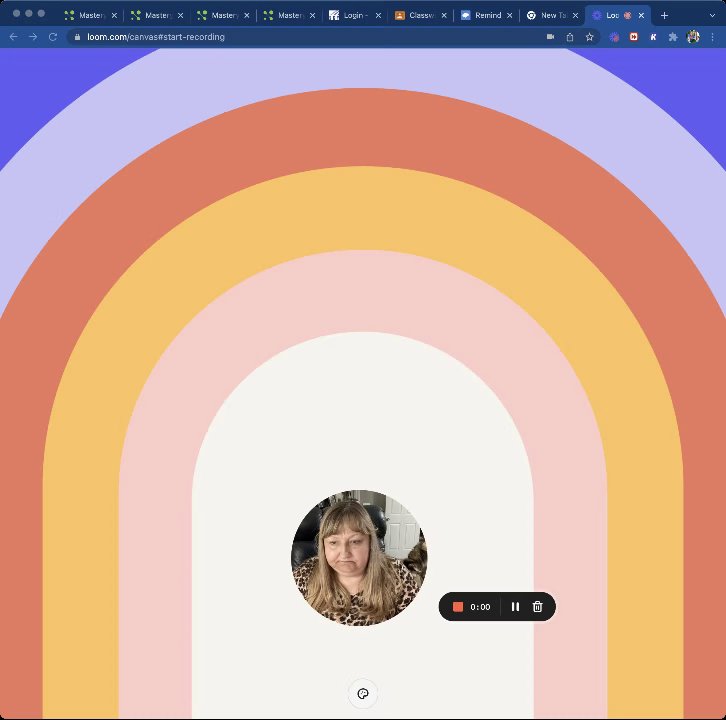The width and height of the screenshot is (726, 720).
Task: Stop the Loom recording with the red square
Action: coord(457,607)
